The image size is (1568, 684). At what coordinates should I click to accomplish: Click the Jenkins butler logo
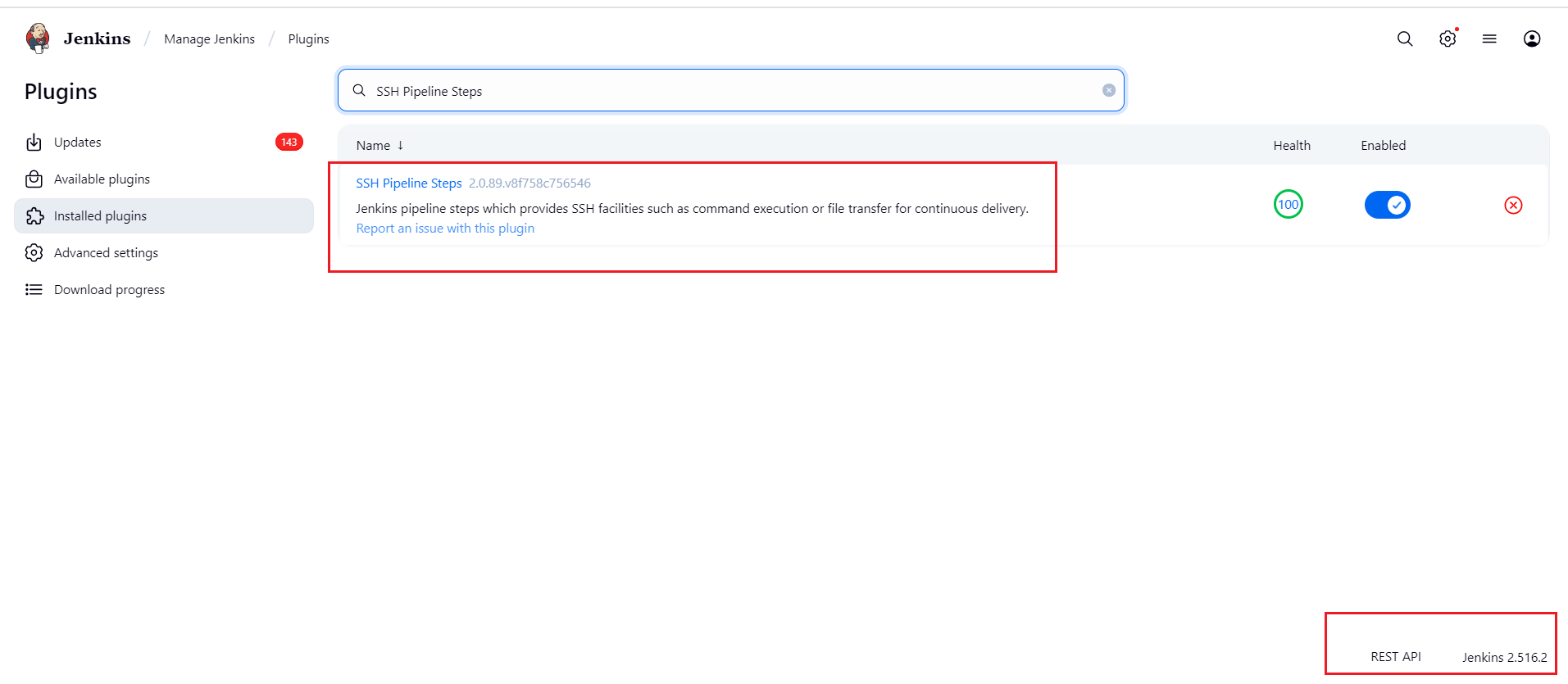[38, 39]
